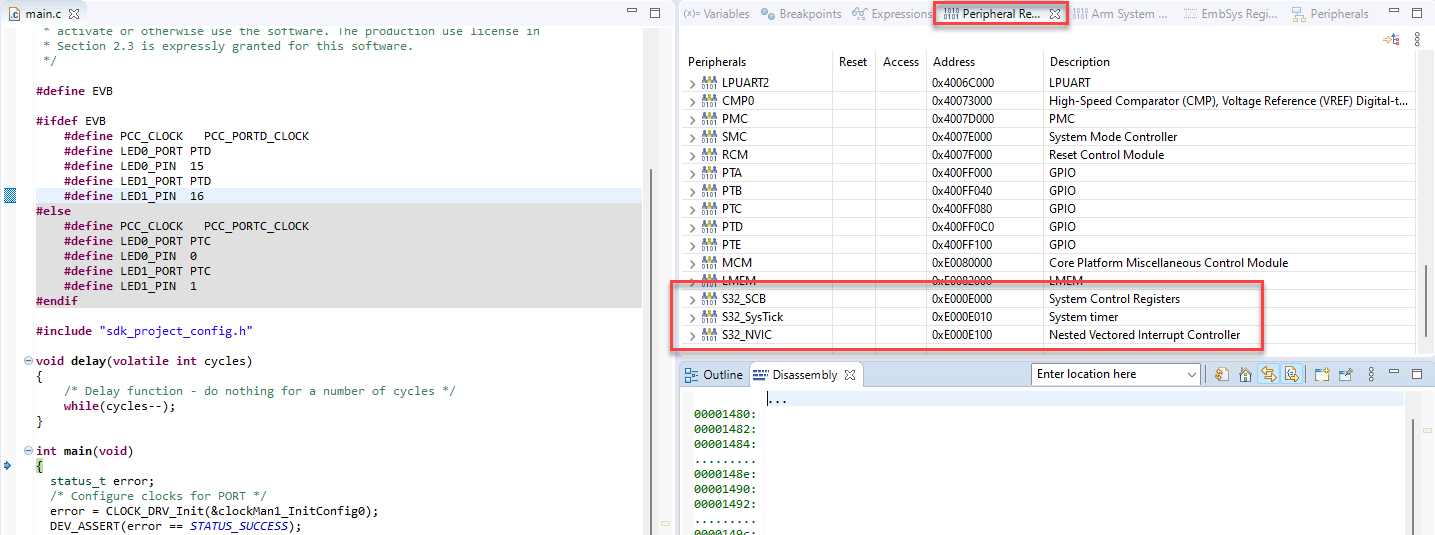
Task: Maximize the main.c editor area
Action: point(655,13)
